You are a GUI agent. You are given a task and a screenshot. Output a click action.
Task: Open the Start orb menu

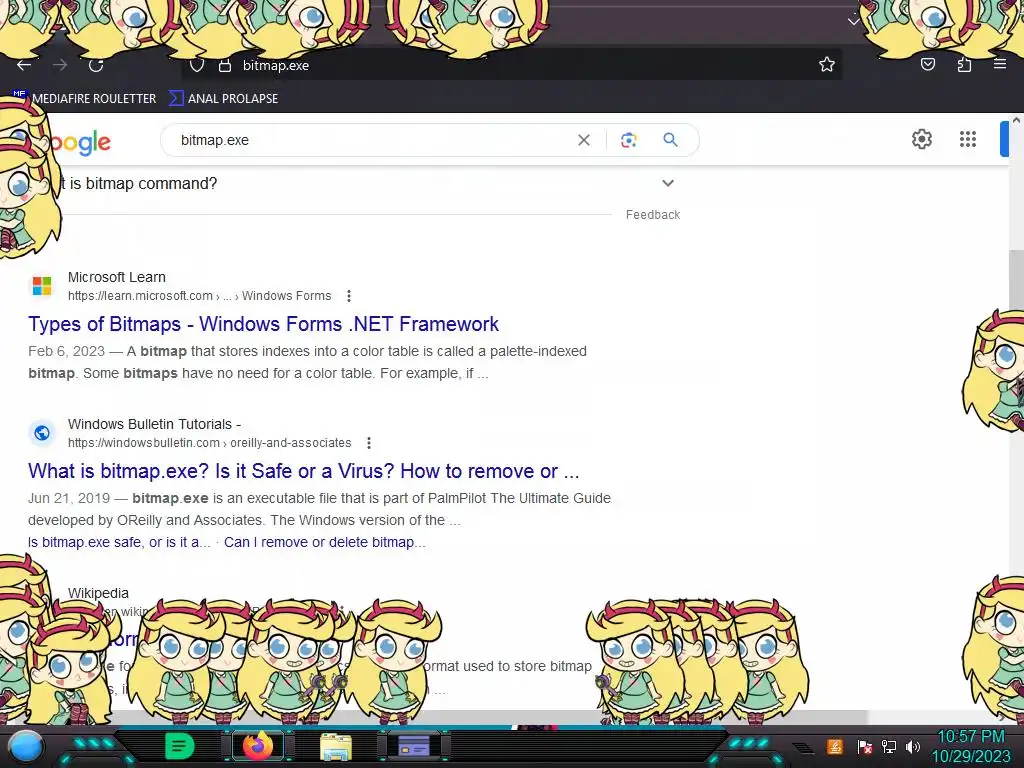26,747
